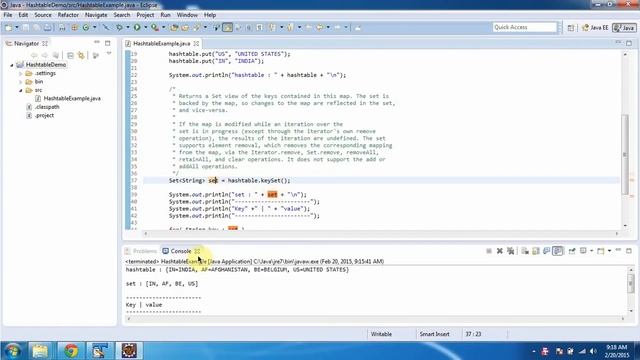Image resolution: width=640 pixels, height=360 pixels.
Task: Open the Source menu
Action: tap(43, 15)
